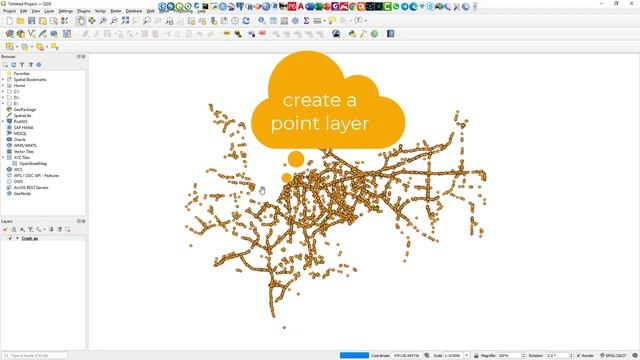
Task: Select Crash layer name in Layers panel
Action: click(30, 238)
